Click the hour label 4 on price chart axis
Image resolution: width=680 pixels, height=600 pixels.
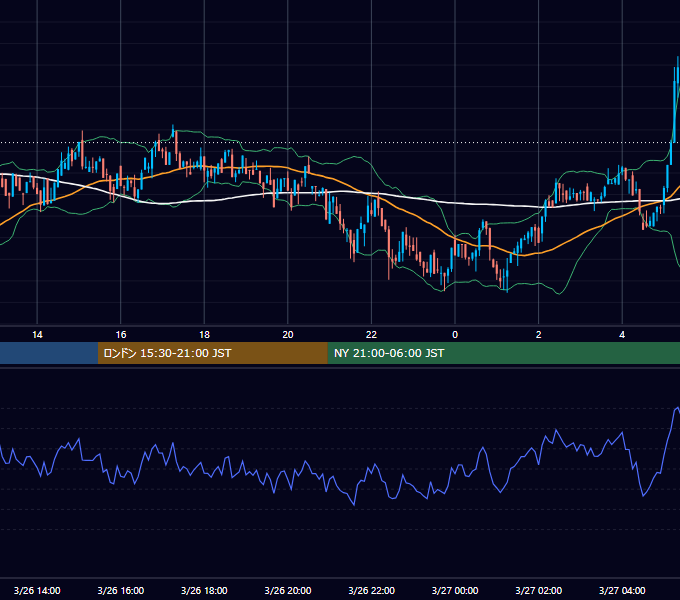622,335
